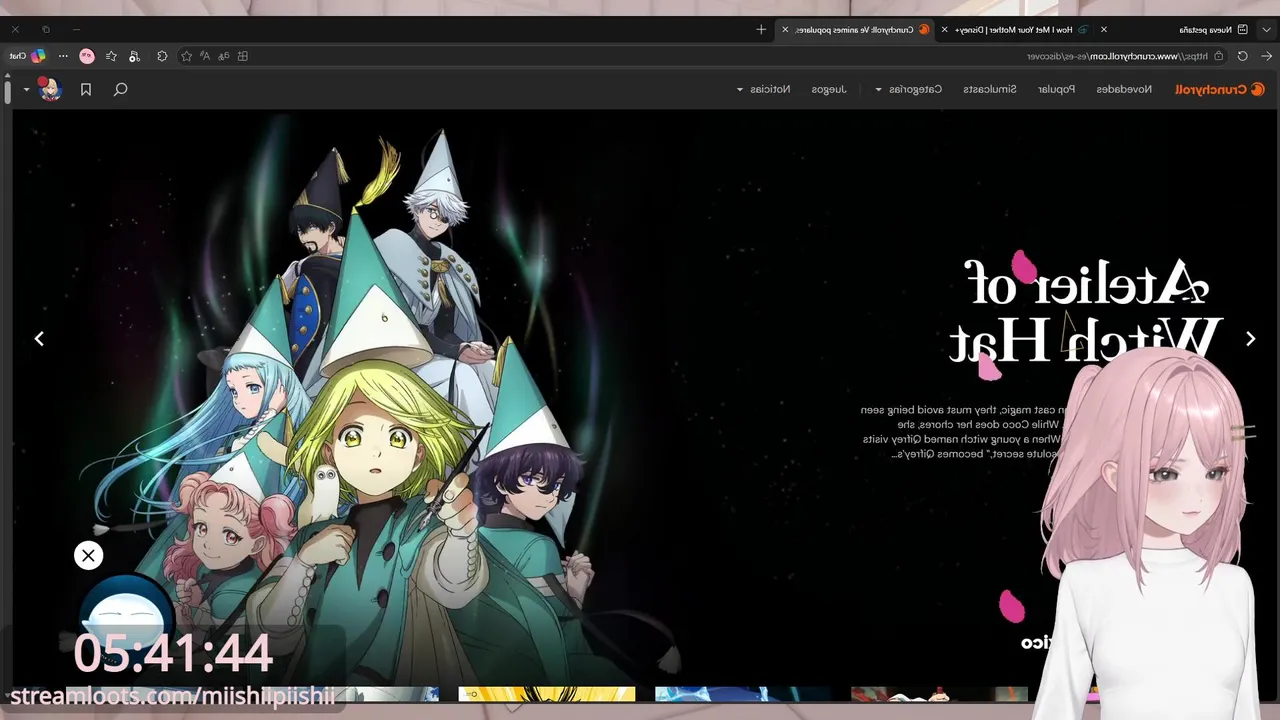Open the browser extensions puzzle icon

[x=162, y=56]
